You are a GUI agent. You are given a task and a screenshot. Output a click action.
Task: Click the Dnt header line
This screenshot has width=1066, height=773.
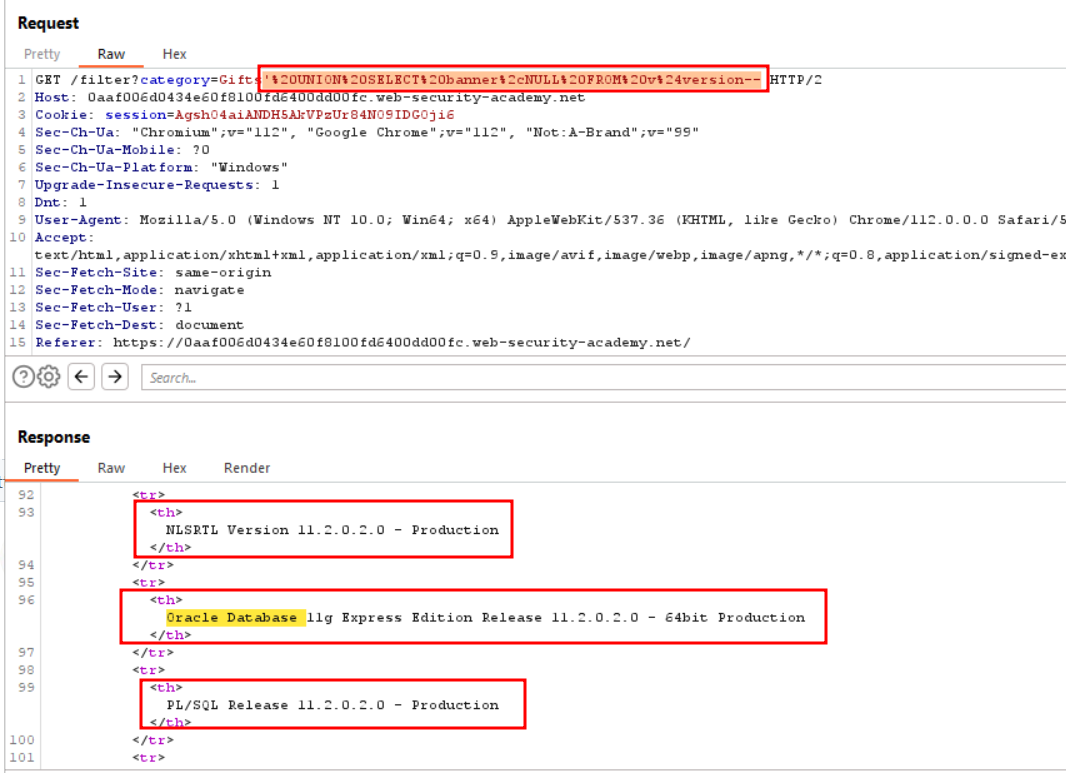61,203
